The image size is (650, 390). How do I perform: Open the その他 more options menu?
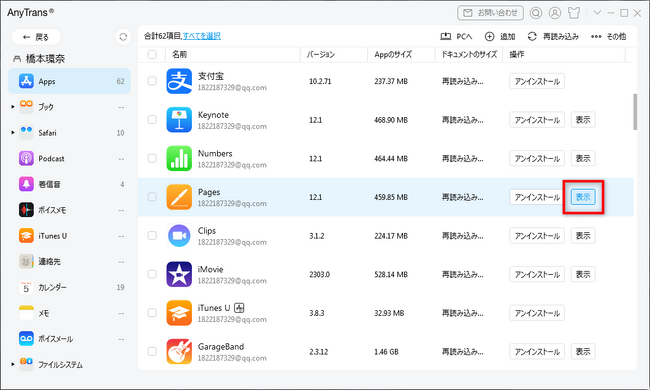click(608, 36)
